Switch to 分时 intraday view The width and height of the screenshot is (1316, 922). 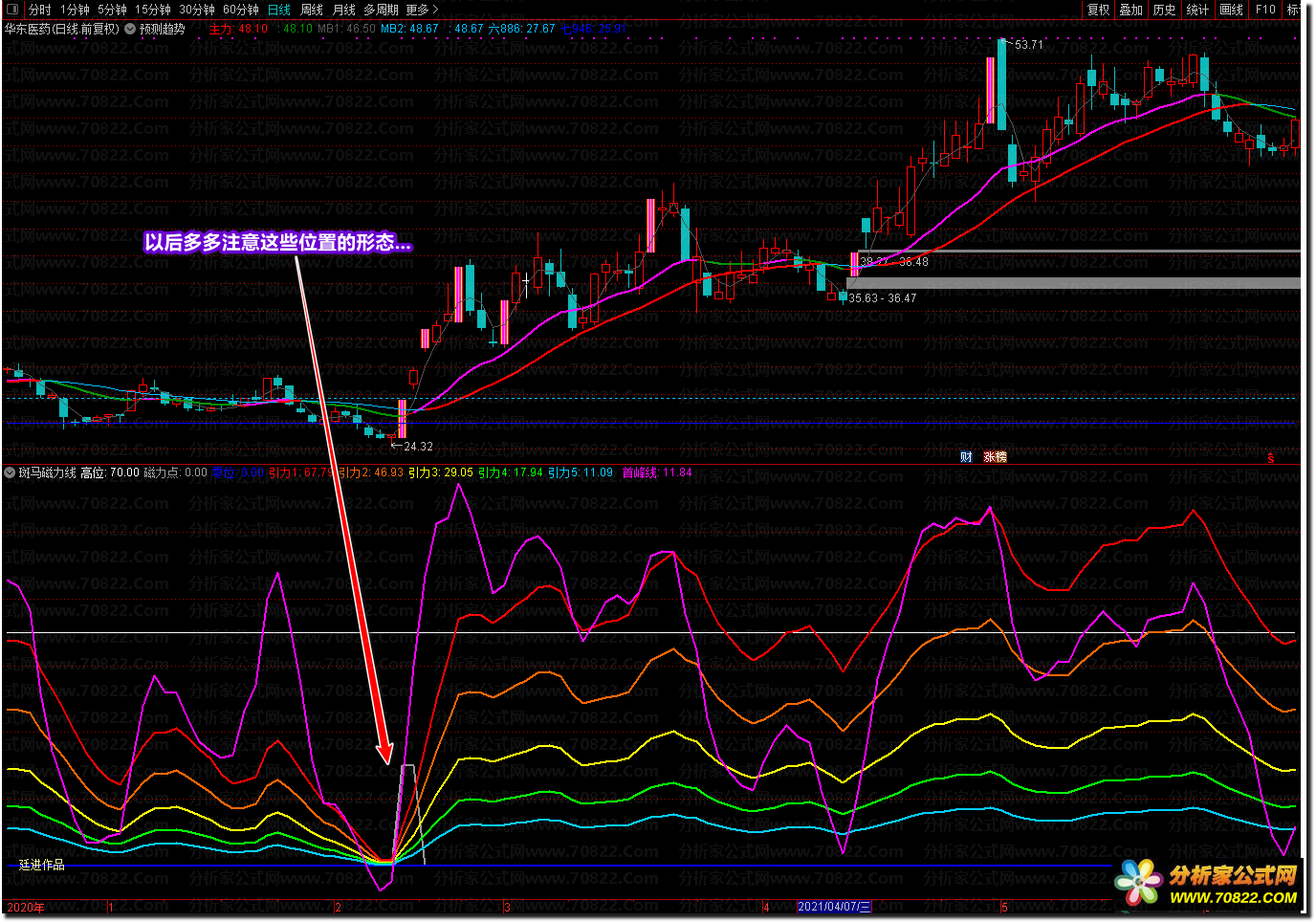point(40,10)
